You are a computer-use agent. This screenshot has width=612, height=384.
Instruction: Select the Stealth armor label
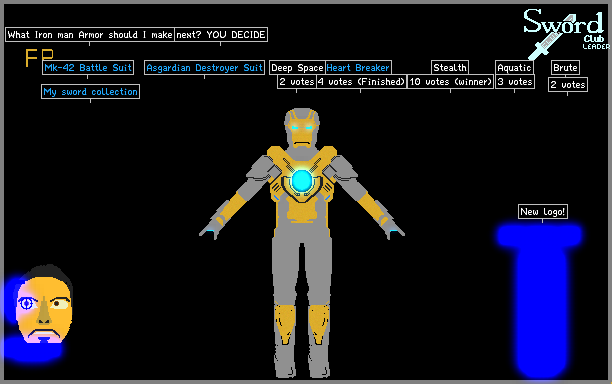click(x=450, y=68)
